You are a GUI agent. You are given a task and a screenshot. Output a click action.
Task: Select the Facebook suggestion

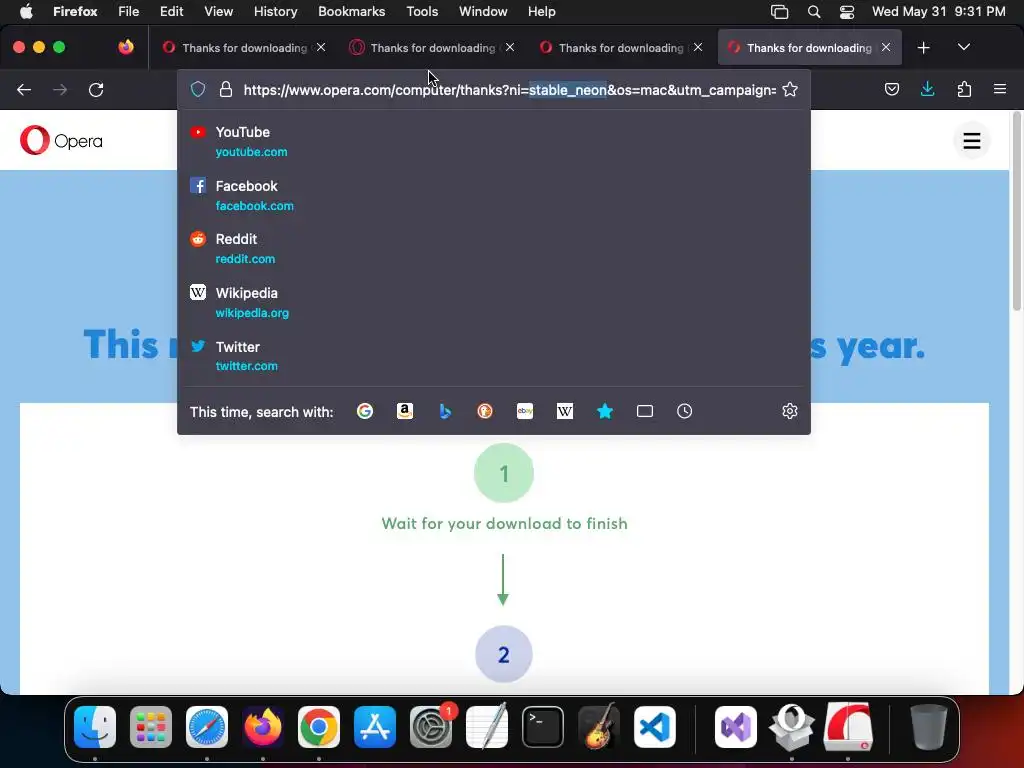click(x=494, y=195)
